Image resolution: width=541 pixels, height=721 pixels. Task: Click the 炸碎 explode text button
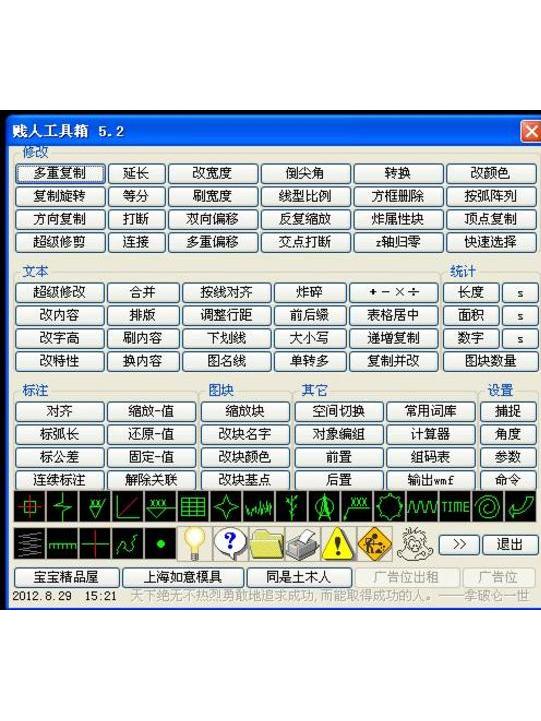(310, 292)
